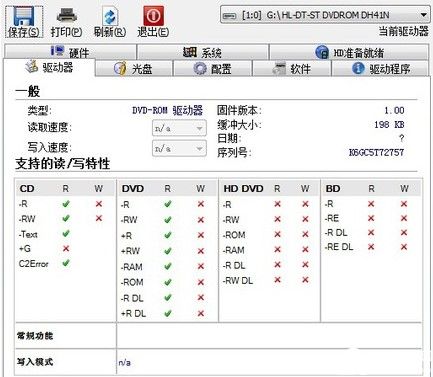433x377 pixels.
Task: Open the 系统 system tab
Action: 203,52
